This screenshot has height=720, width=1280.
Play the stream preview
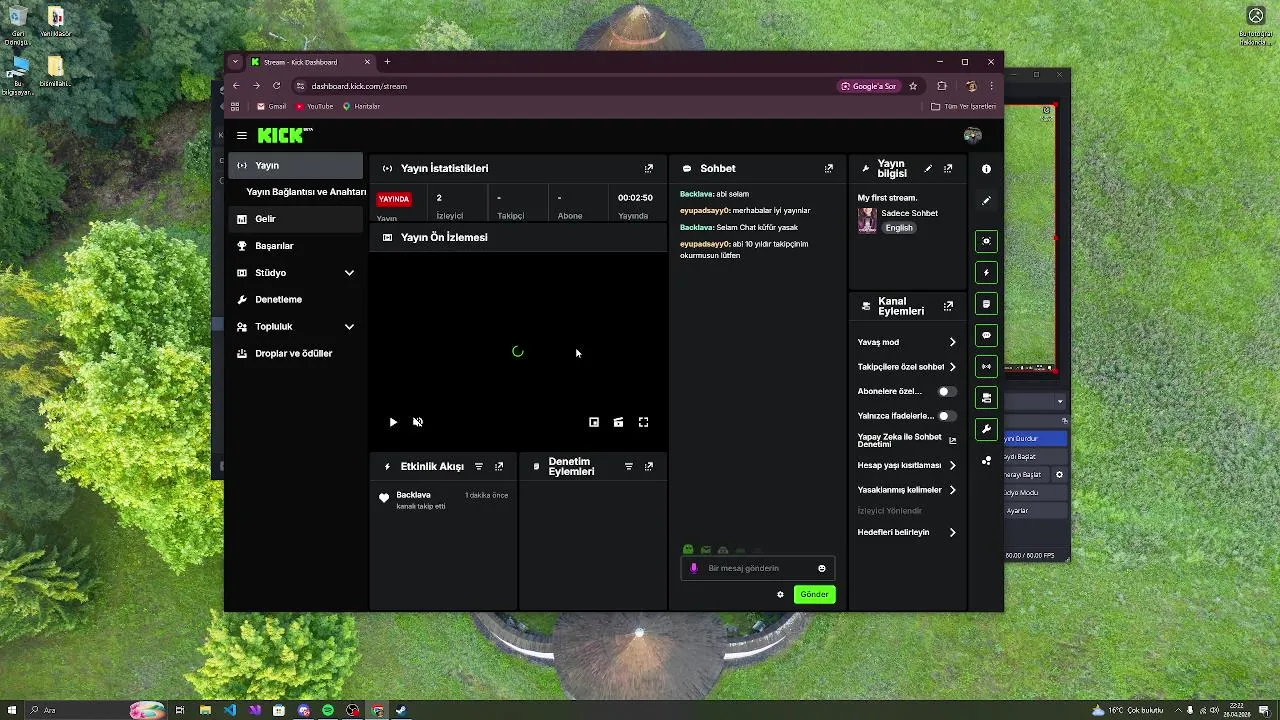click(x=393, y=422)
